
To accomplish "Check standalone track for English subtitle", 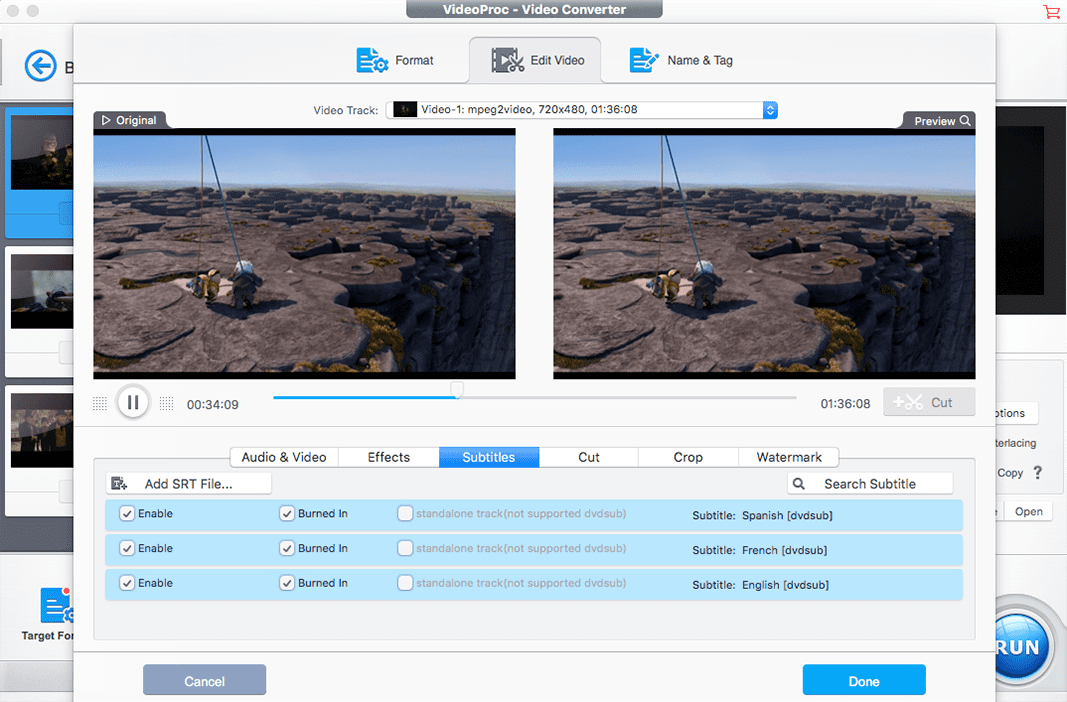I will coord(405,583).
